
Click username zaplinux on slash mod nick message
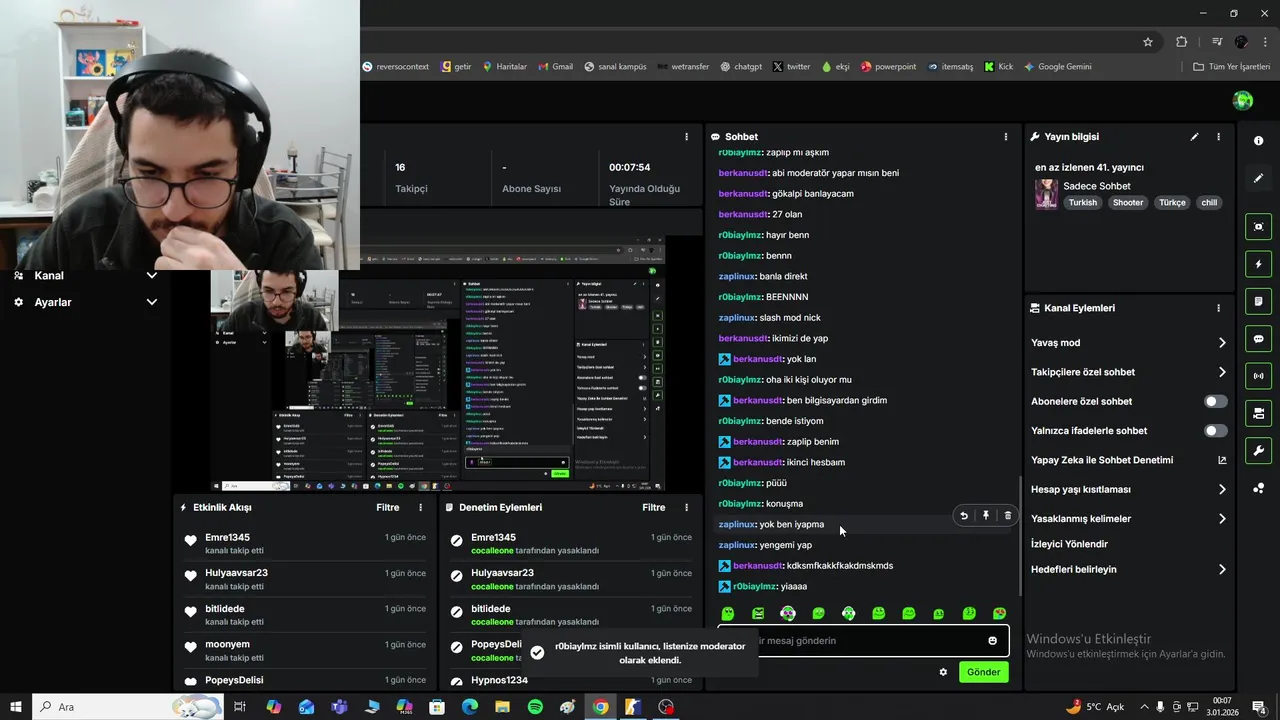[737, 318]
